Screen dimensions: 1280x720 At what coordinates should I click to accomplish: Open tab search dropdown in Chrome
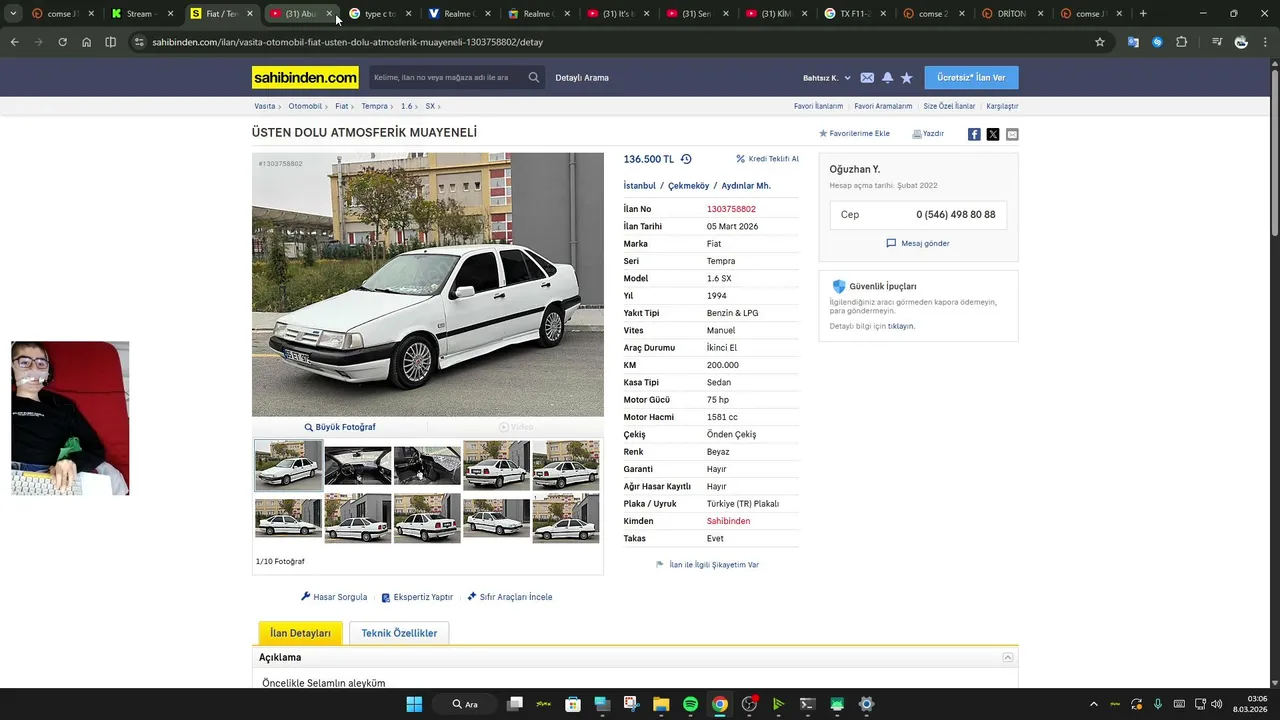[x=13, y=14]
